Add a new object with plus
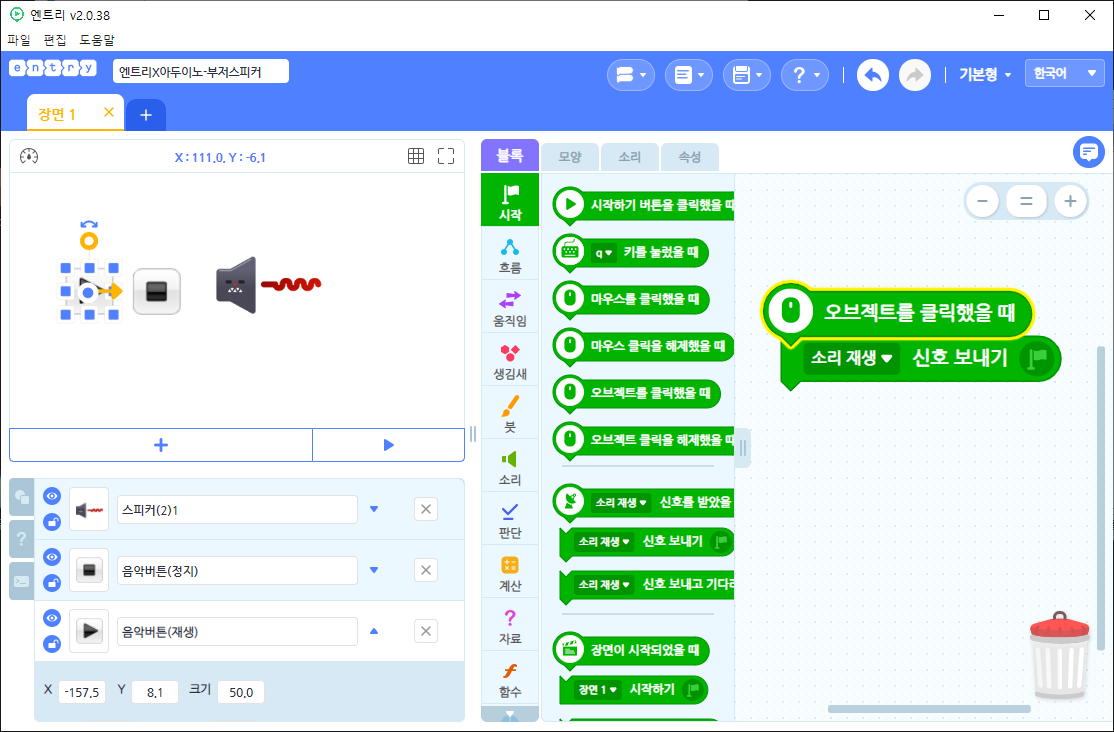Viewport: 1114px width, 732px height. 161,445
